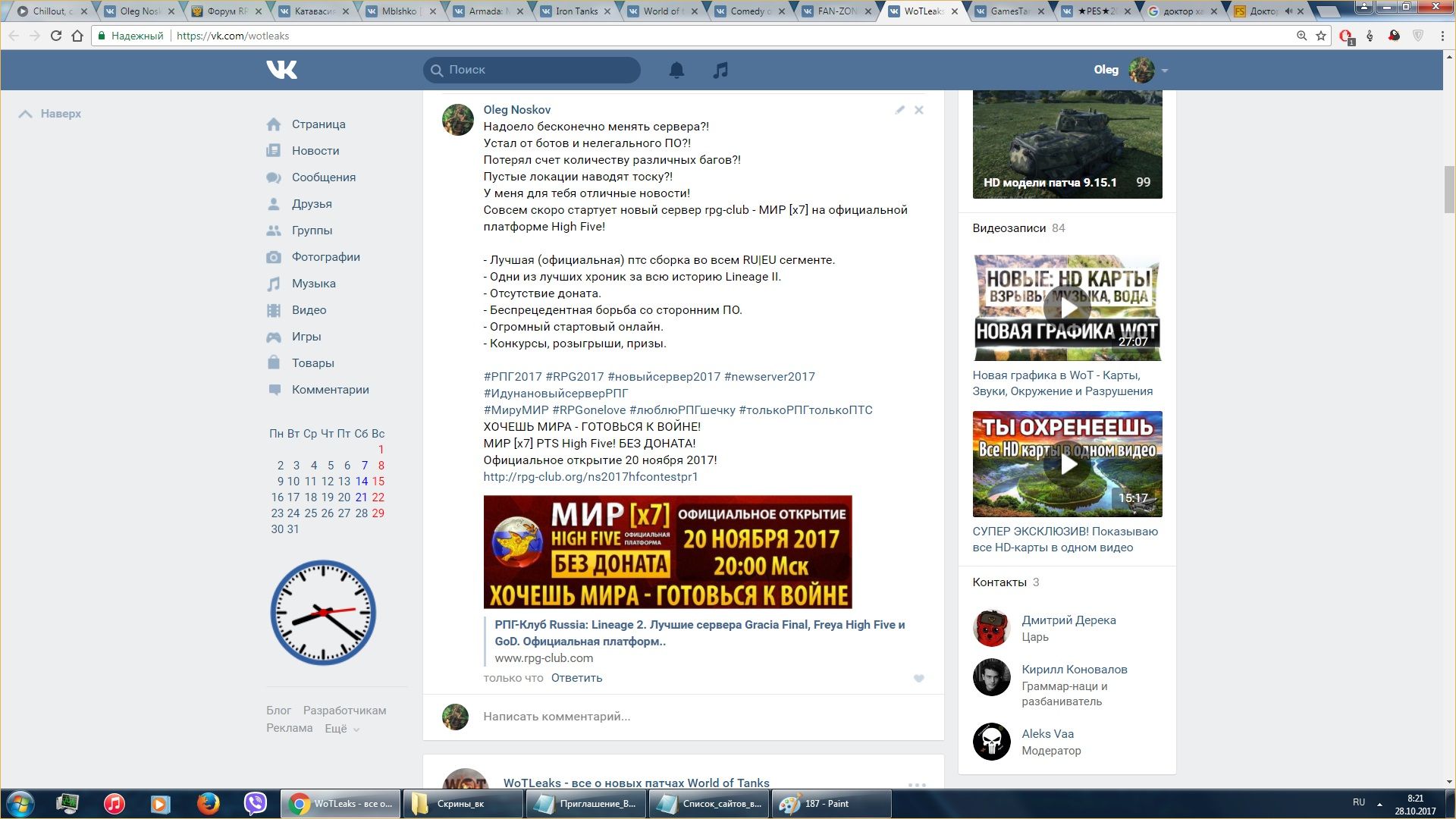
Task: Click the page vertical scrollbar thumb
Action: tap(1449, 190)
